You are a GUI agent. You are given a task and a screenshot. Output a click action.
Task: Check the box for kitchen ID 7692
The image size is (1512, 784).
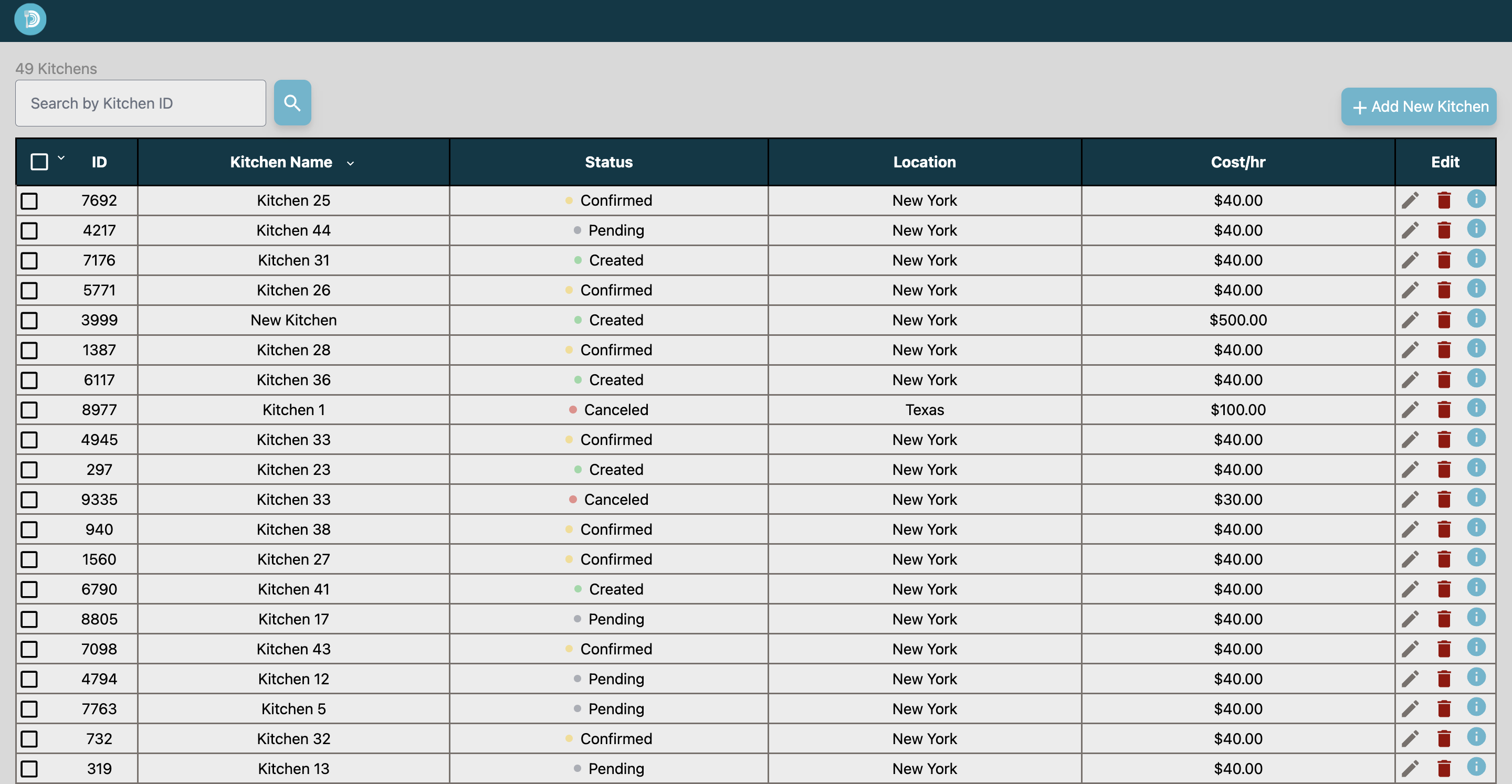(x=29, y=202)
